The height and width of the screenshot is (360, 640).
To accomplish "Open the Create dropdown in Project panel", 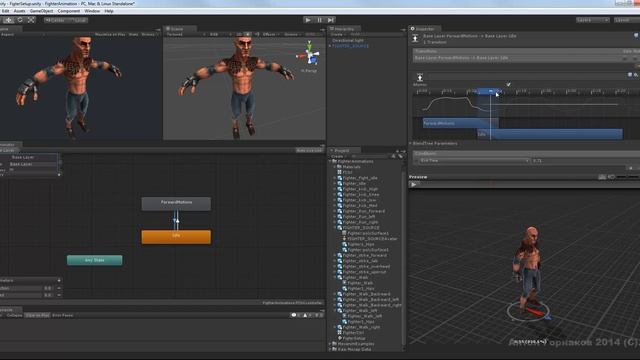I will click(339, 156).
